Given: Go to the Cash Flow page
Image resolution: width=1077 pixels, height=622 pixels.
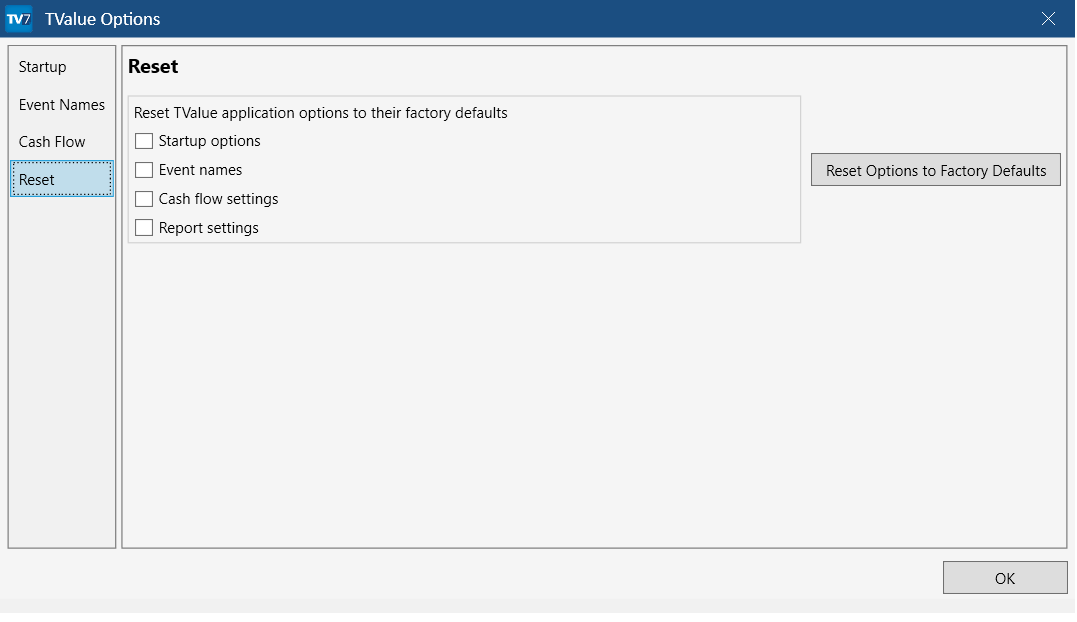Looking at the screenshot, I should 62,141.
